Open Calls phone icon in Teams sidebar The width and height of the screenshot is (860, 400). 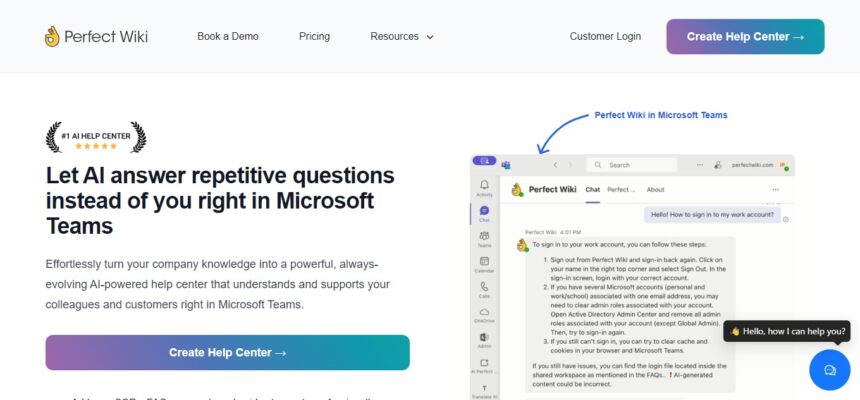(484, 289)
